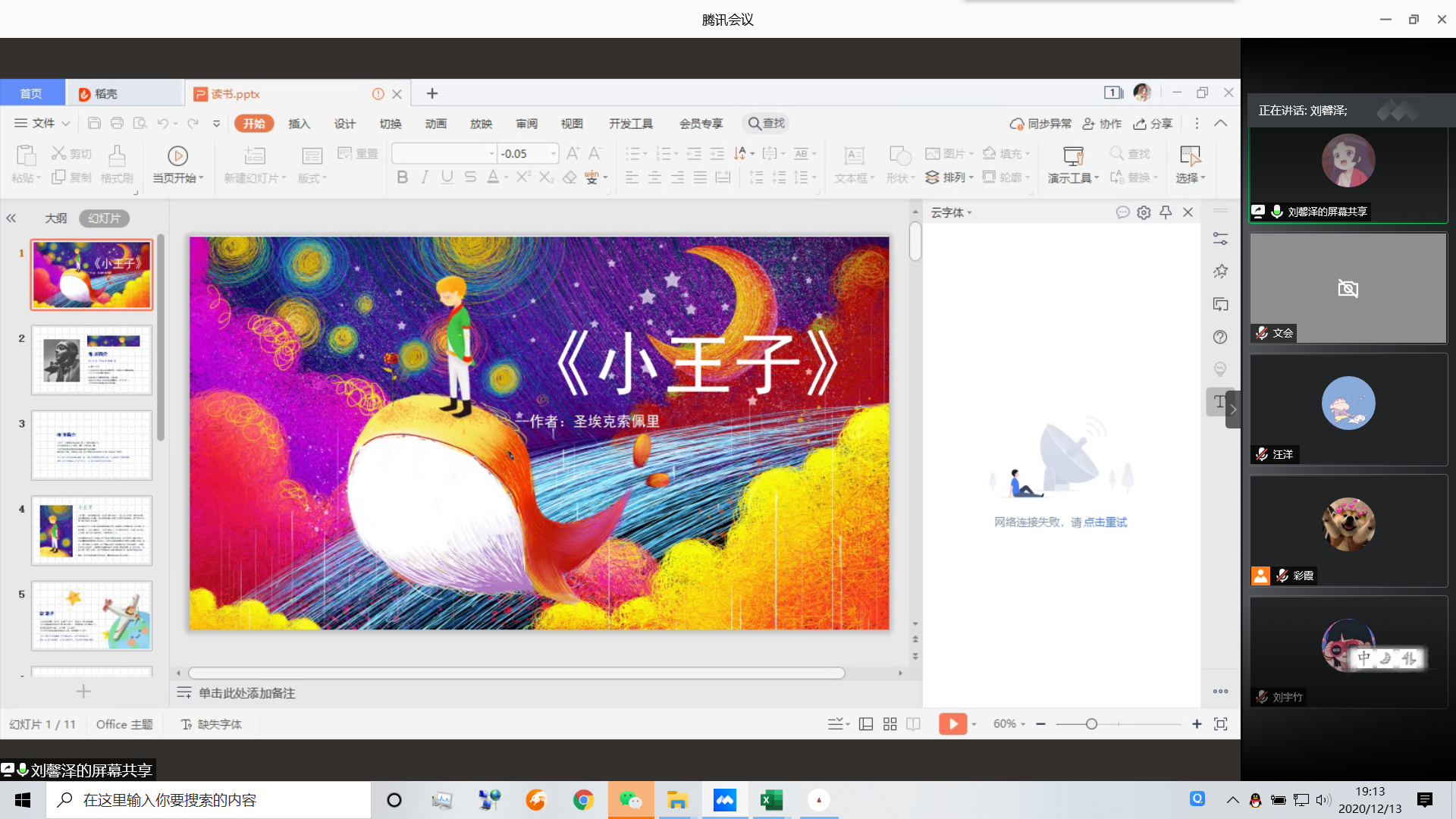The width and height of the screenshot is (1456, 819).
Task: Click the undo arrow icon
Action: point(162,123)
